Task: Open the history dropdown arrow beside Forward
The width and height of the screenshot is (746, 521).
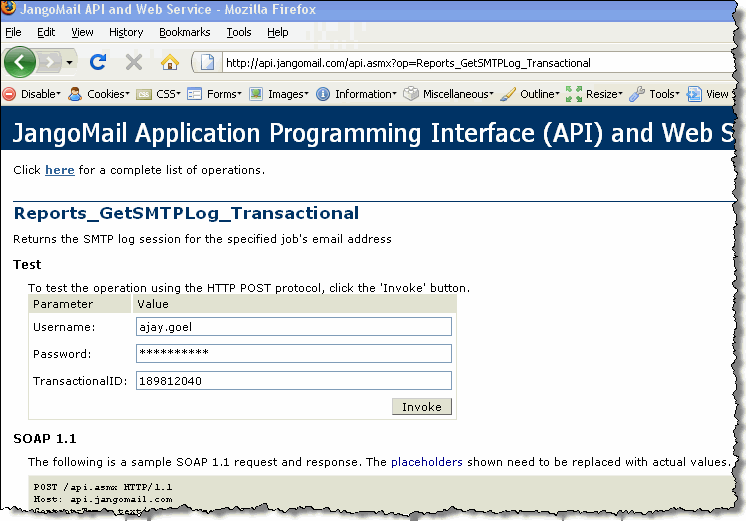Action: point(69,62)
